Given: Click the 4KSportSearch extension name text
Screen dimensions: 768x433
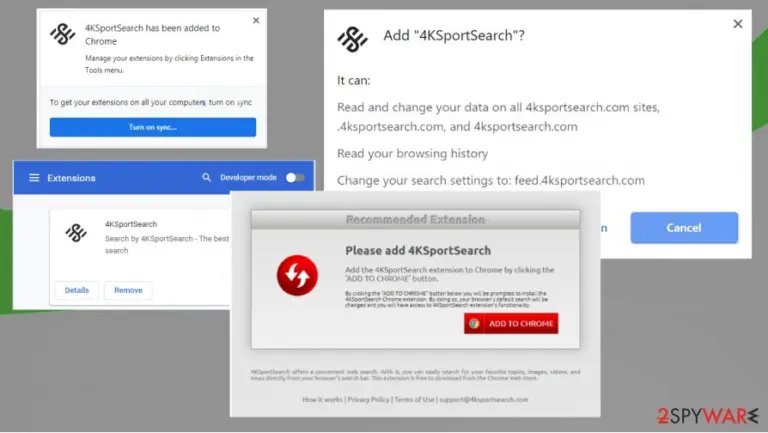Looking at the screenshot, I should click(131, 224).
